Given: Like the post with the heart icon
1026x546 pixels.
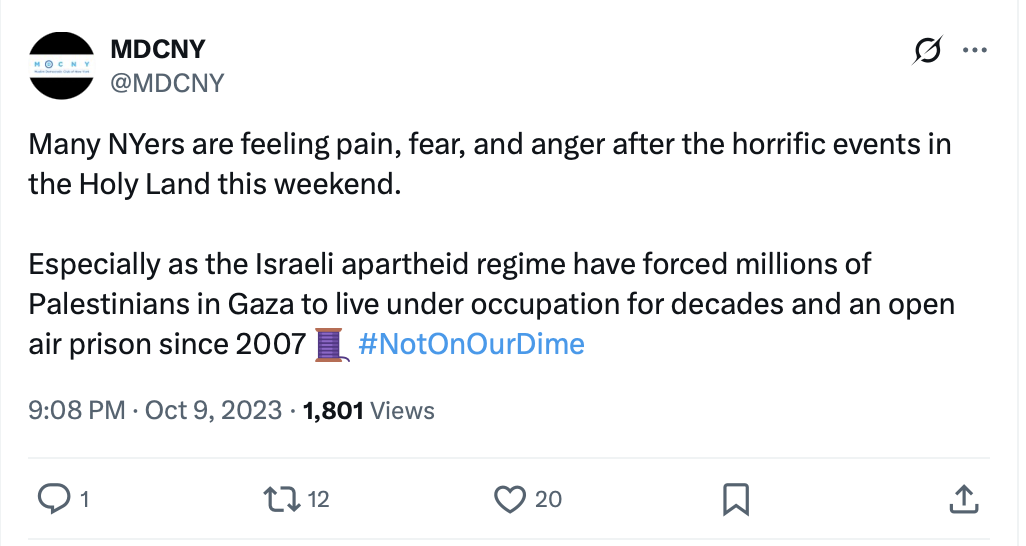Looking at the screenshot, I should click(510, 498).
